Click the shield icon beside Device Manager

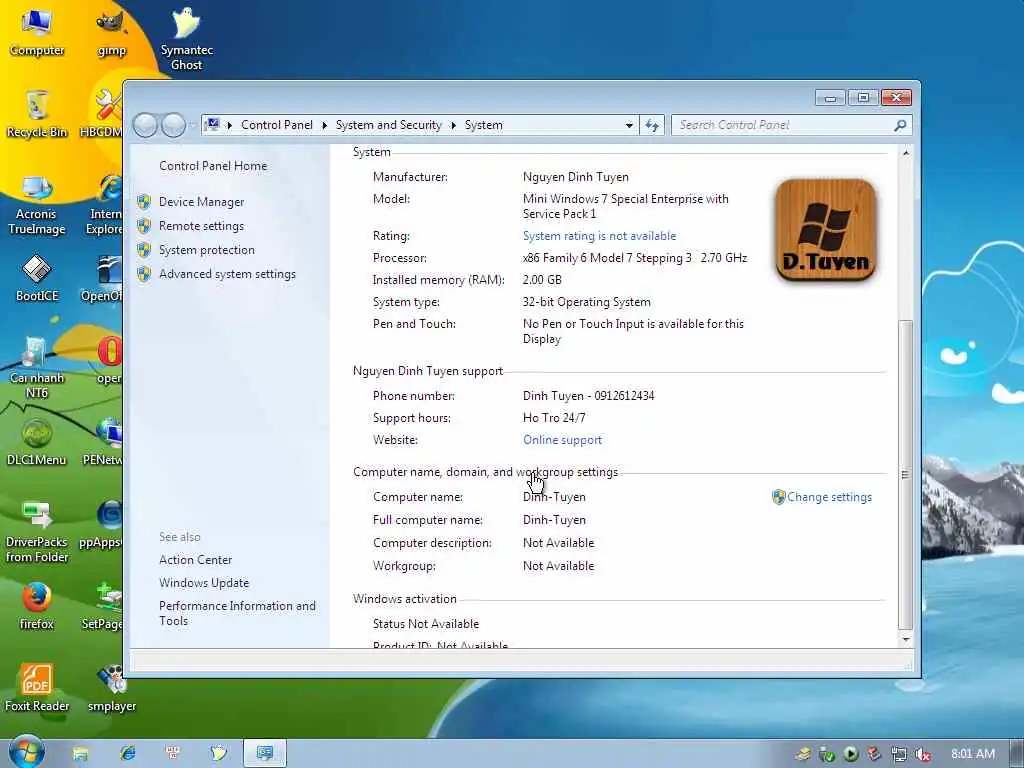pyautogui.click(x=144, y=202)
